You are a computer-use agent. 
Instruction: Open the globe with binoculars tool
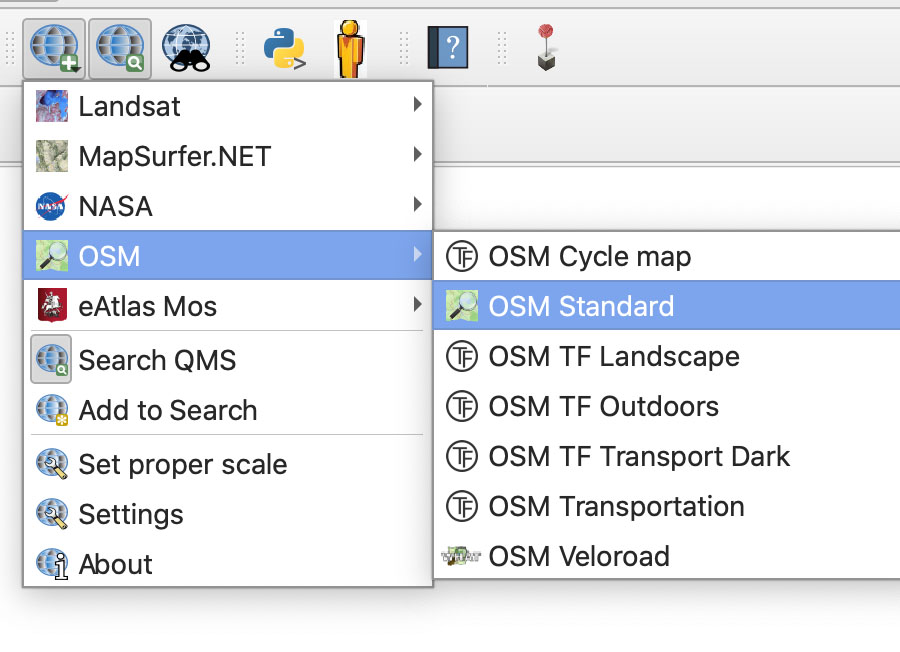[x=186, y=48]
